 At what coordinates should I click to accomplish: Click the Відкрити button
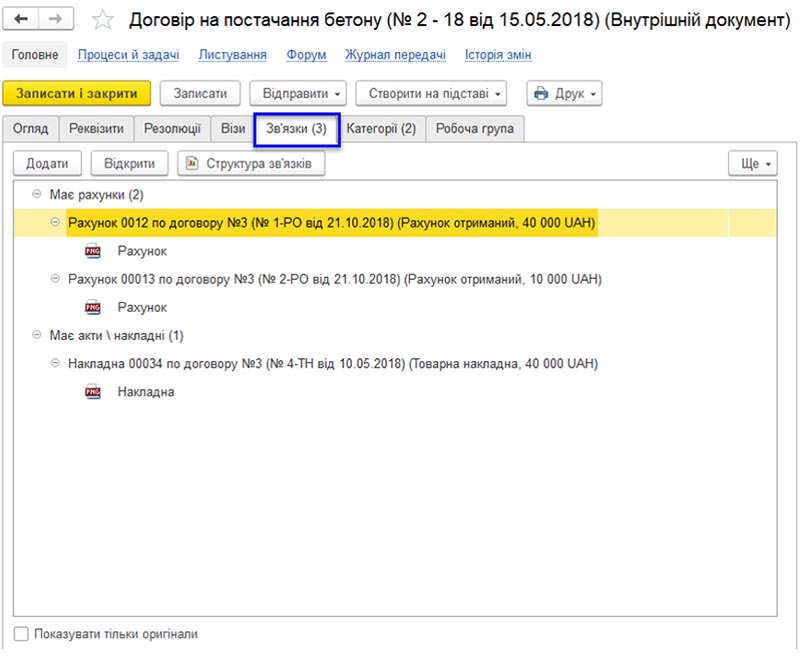[x=129, y=163]
